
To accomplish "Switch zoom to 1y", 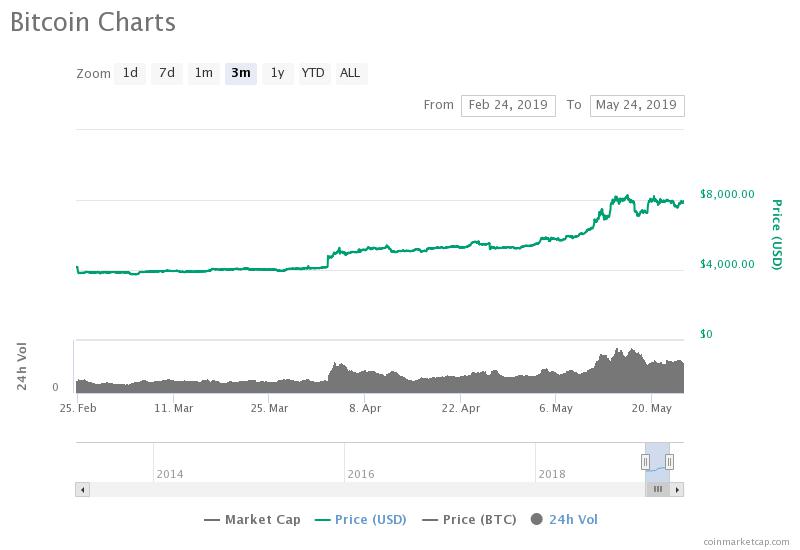I will coord(277,73).
